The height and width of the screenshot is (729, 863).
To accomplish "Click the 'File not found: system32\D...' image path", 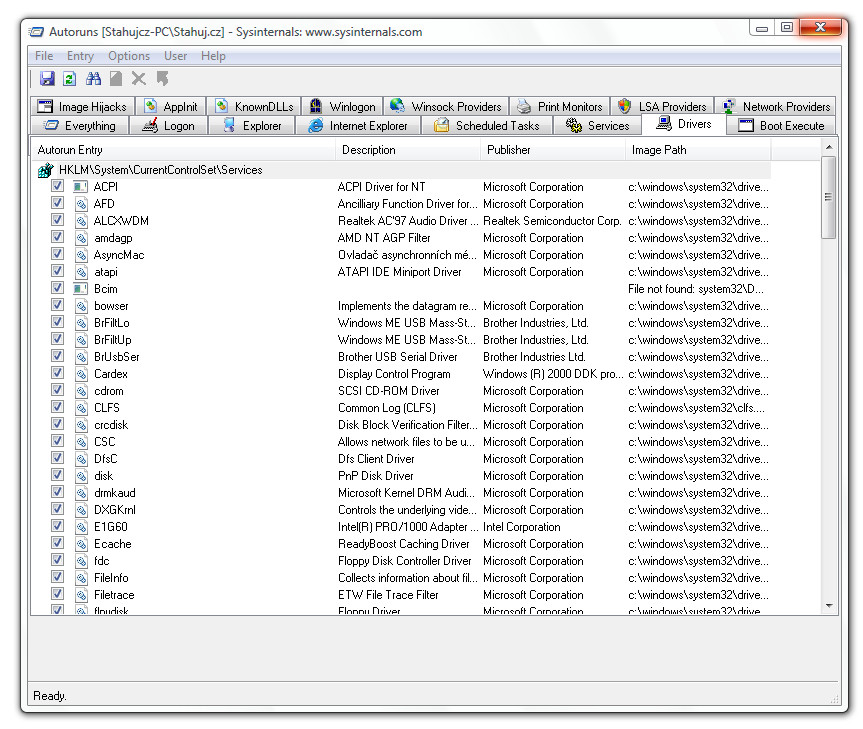I will coord(696,289).
